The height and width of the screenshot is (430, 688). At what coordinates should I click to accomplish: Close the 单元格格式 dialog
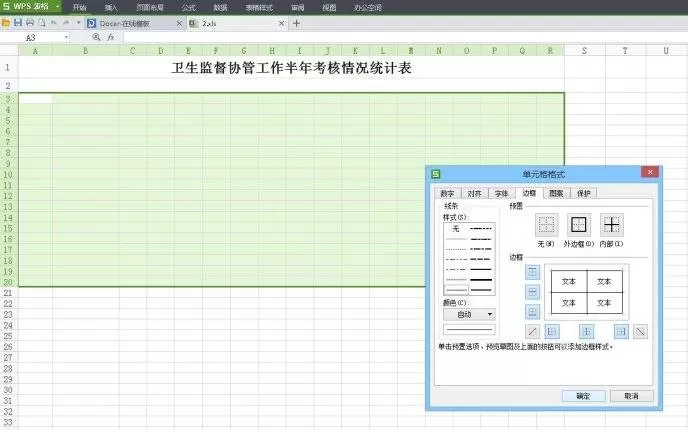(650, 172)
